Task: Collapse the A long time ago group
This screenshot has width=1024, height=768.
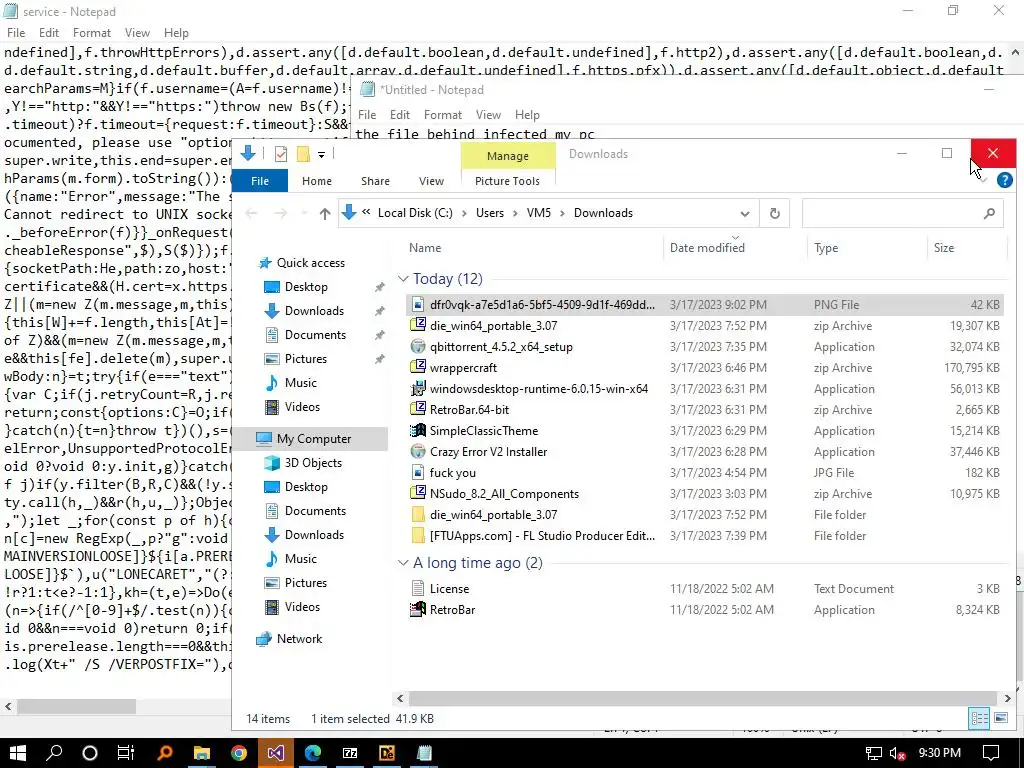Action: tap(403, 563)
